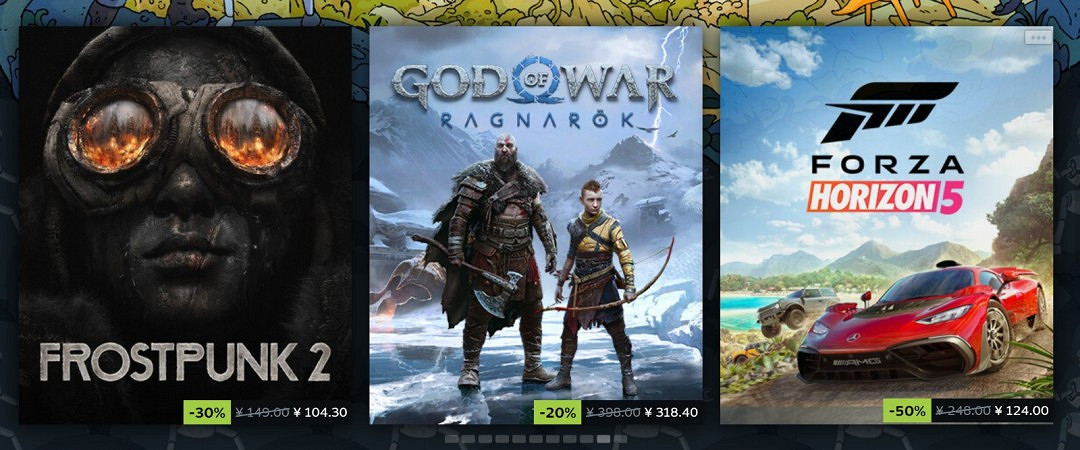Open the three-dot options on Forza Horizon 5
1080x450 pixels.
pos(1038,37)
